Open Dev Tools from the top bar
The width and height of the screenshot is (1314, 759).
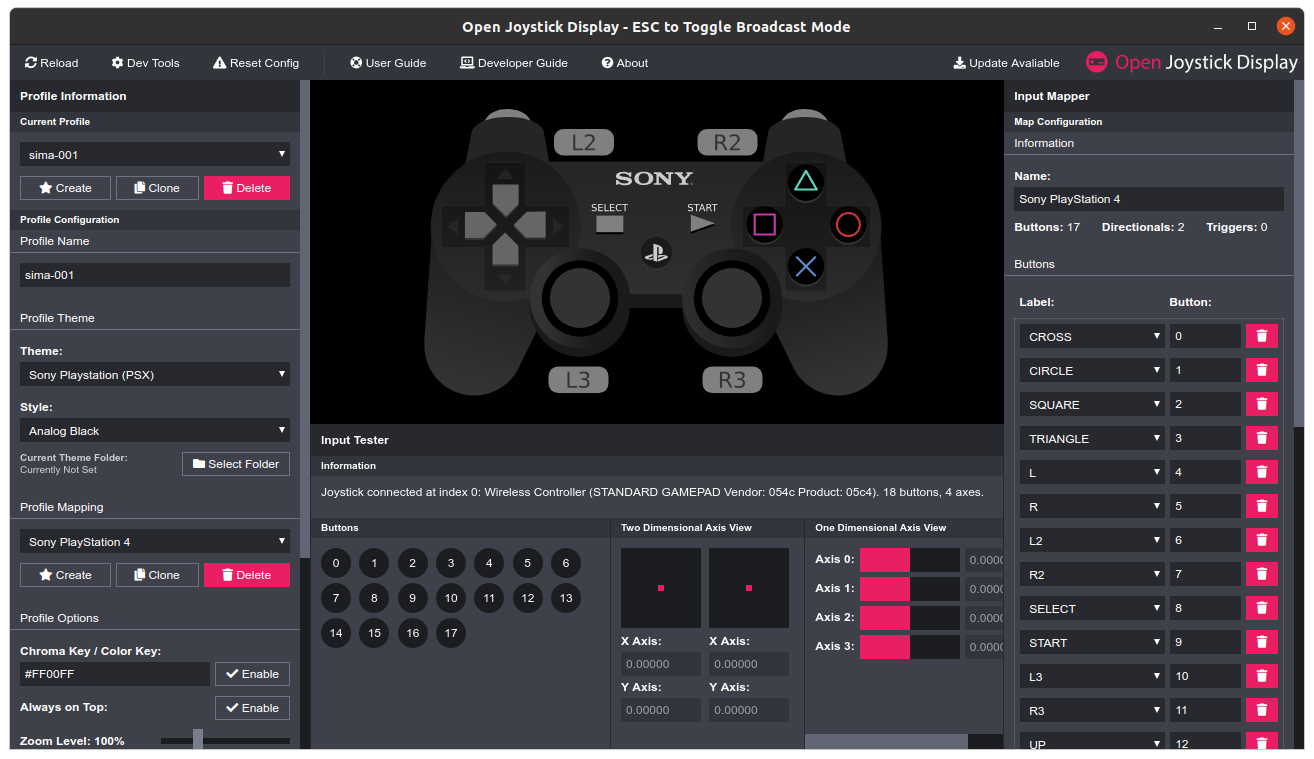(x=145, y=63)
